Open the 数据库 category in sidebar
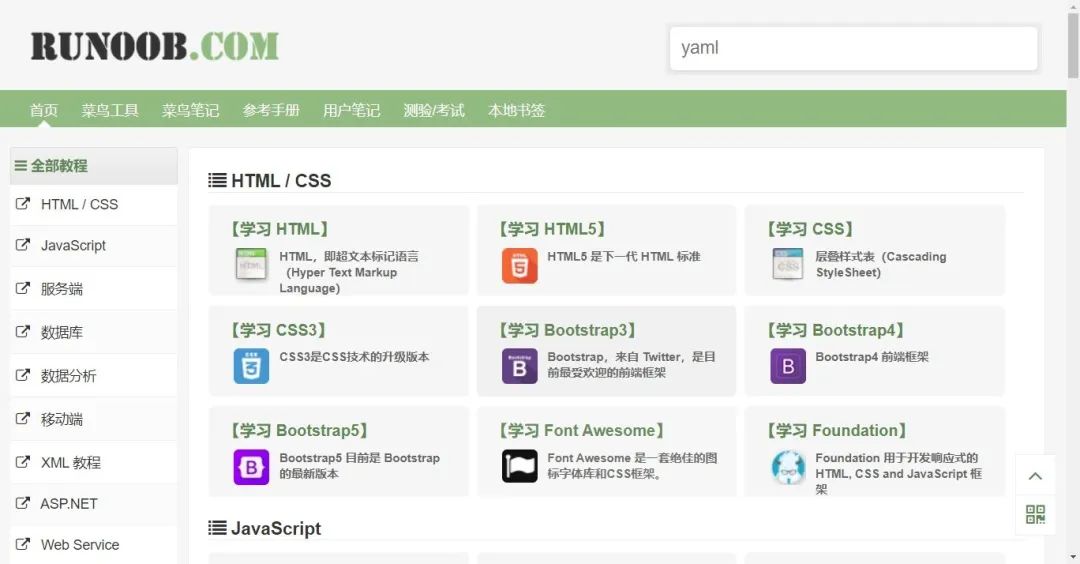 click(x=61, y=333)
